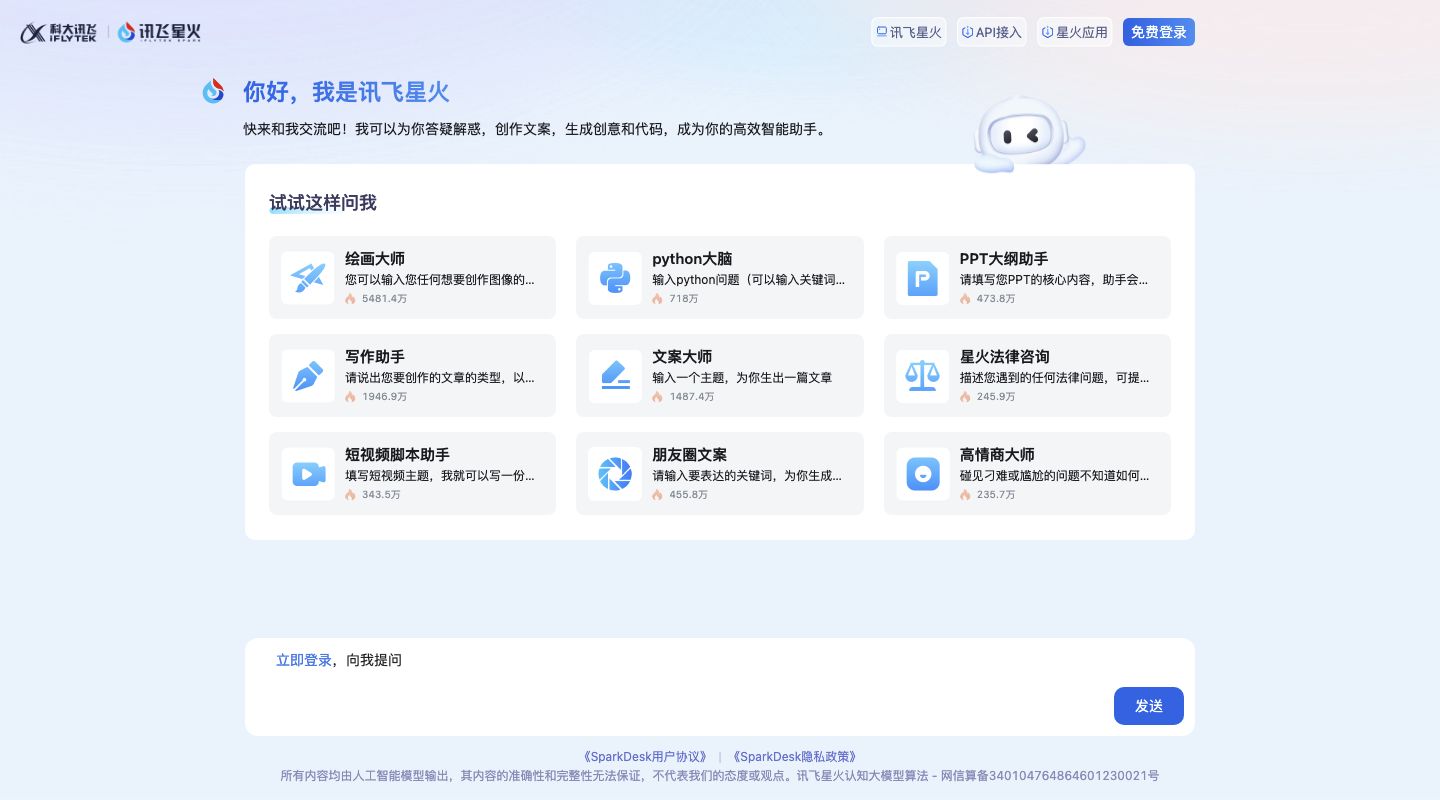Click the flame icon next to 1946.9万
Viewport: 1440px width, 800px height.
350,397
